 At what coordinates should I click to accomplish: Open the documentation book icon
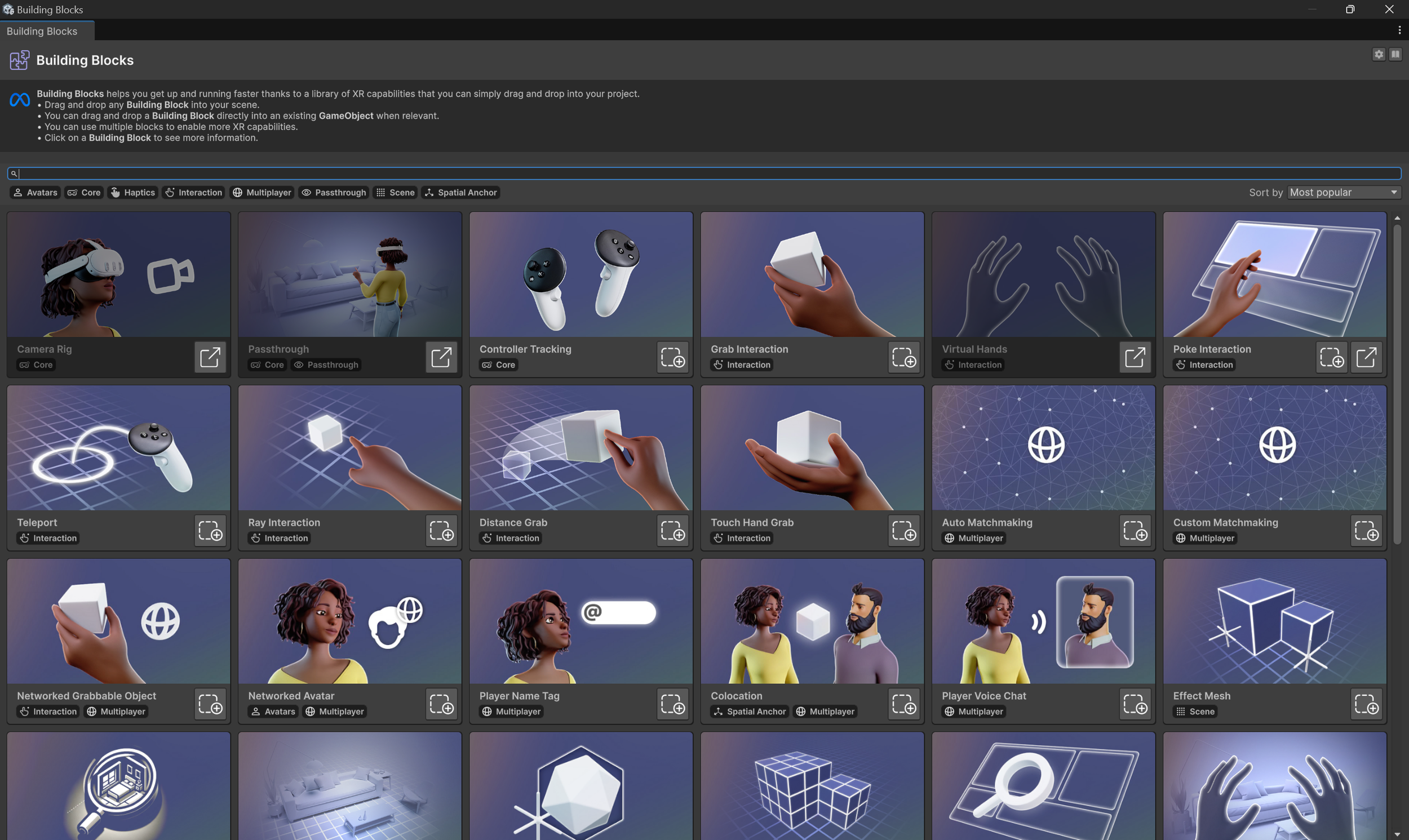click(x=1395, y=54)
